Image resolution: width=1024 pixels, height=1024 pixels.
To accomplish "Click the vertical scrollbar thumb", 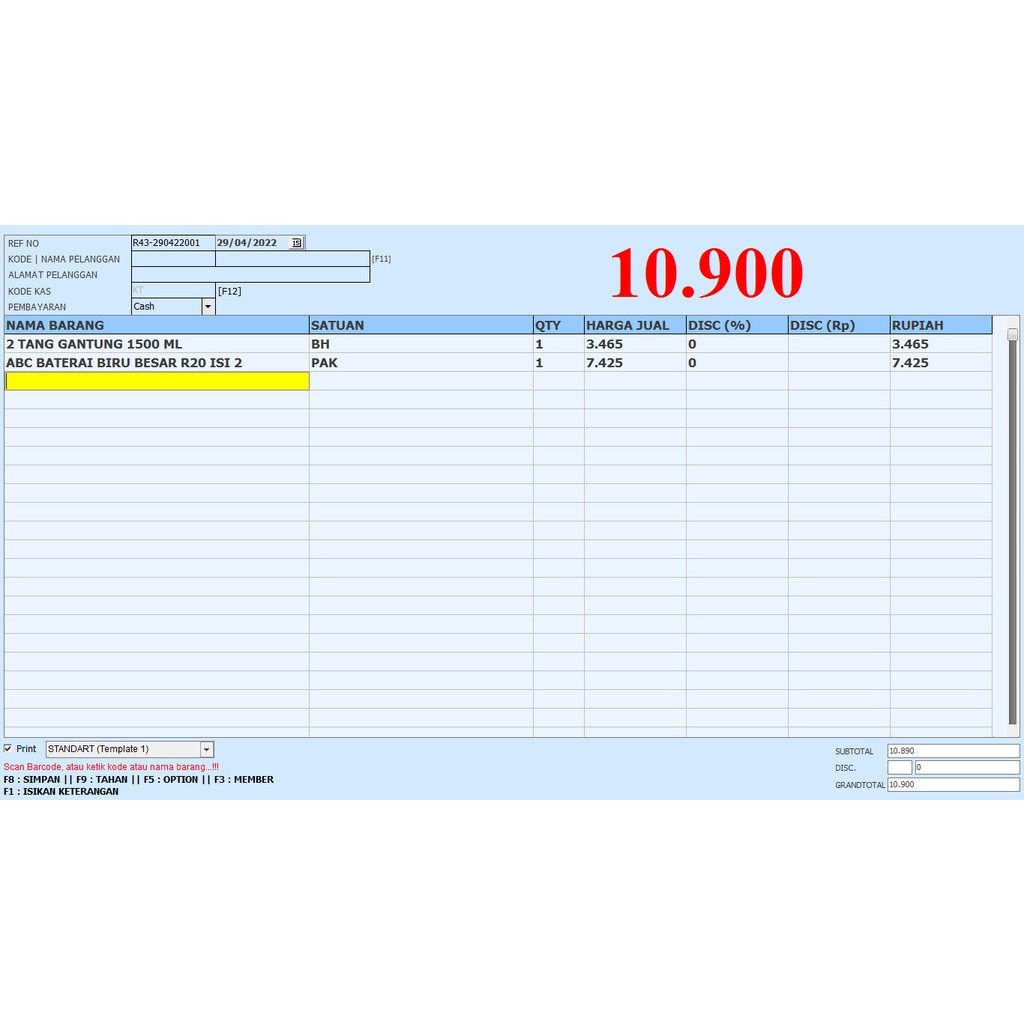I will (x=1013, y=334).
